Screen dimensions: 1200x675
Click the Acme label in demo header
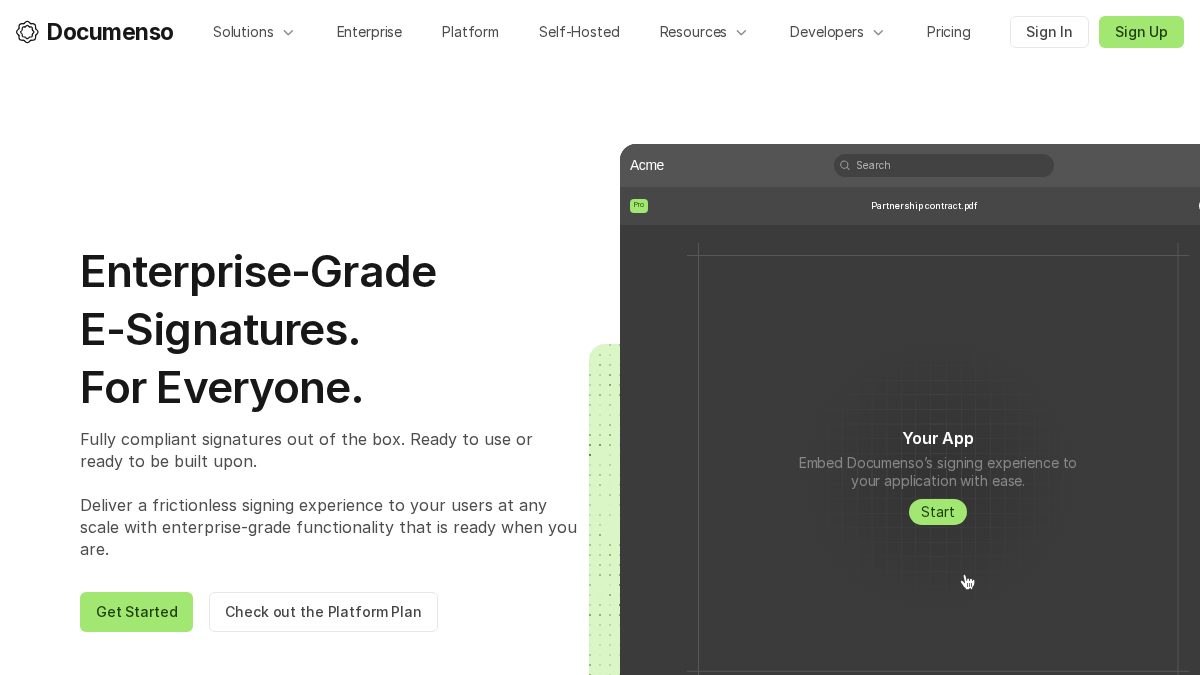647,165
